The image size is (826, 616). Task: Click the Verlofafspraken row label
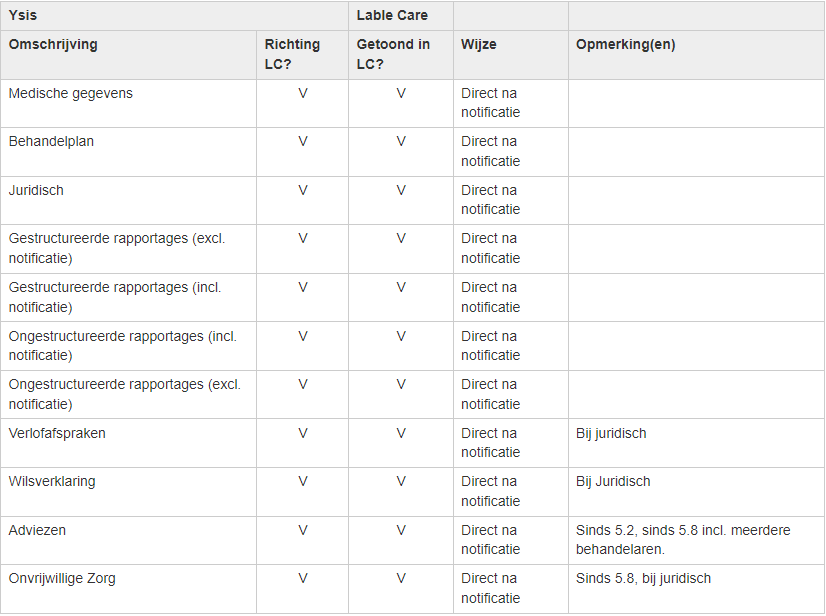coord(57,434)
